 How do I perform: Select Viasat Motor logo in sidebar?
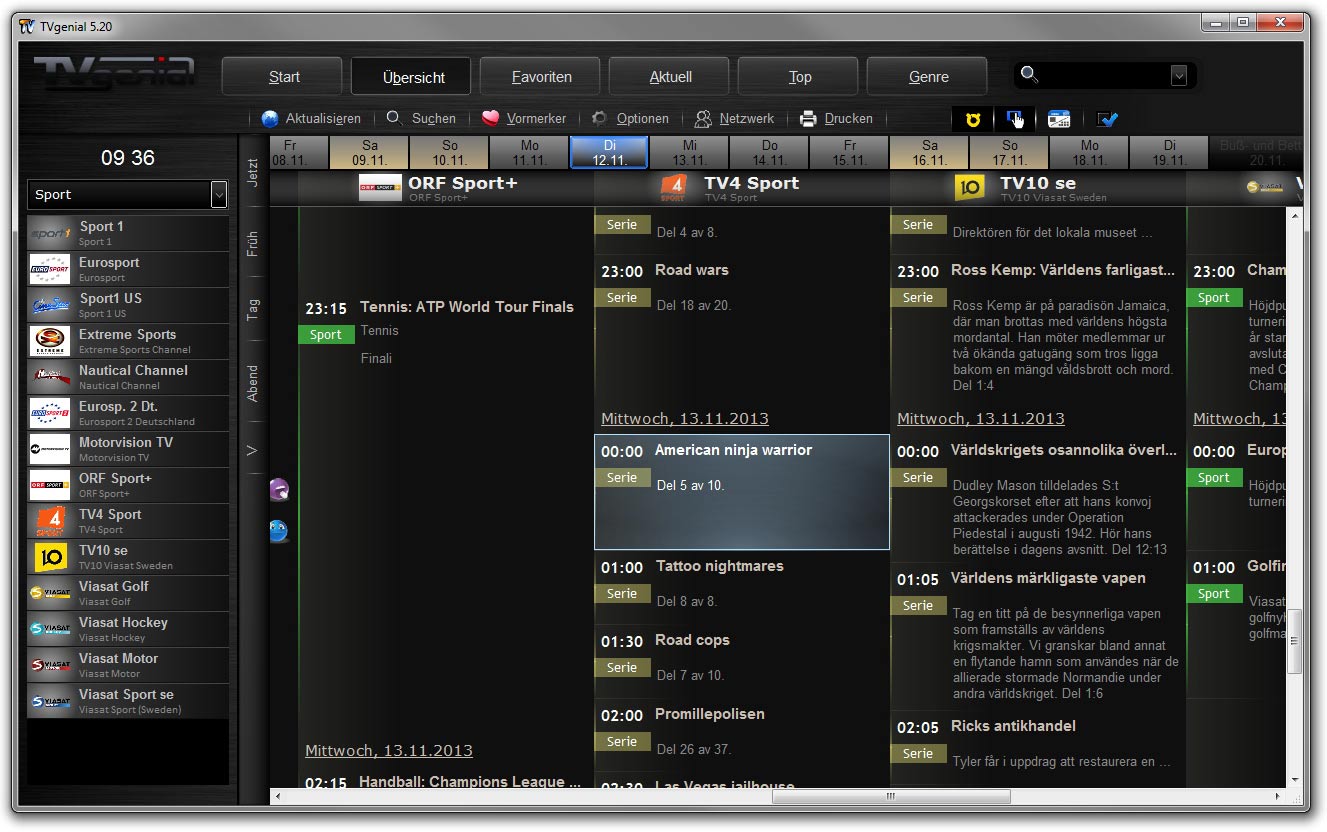50,665
